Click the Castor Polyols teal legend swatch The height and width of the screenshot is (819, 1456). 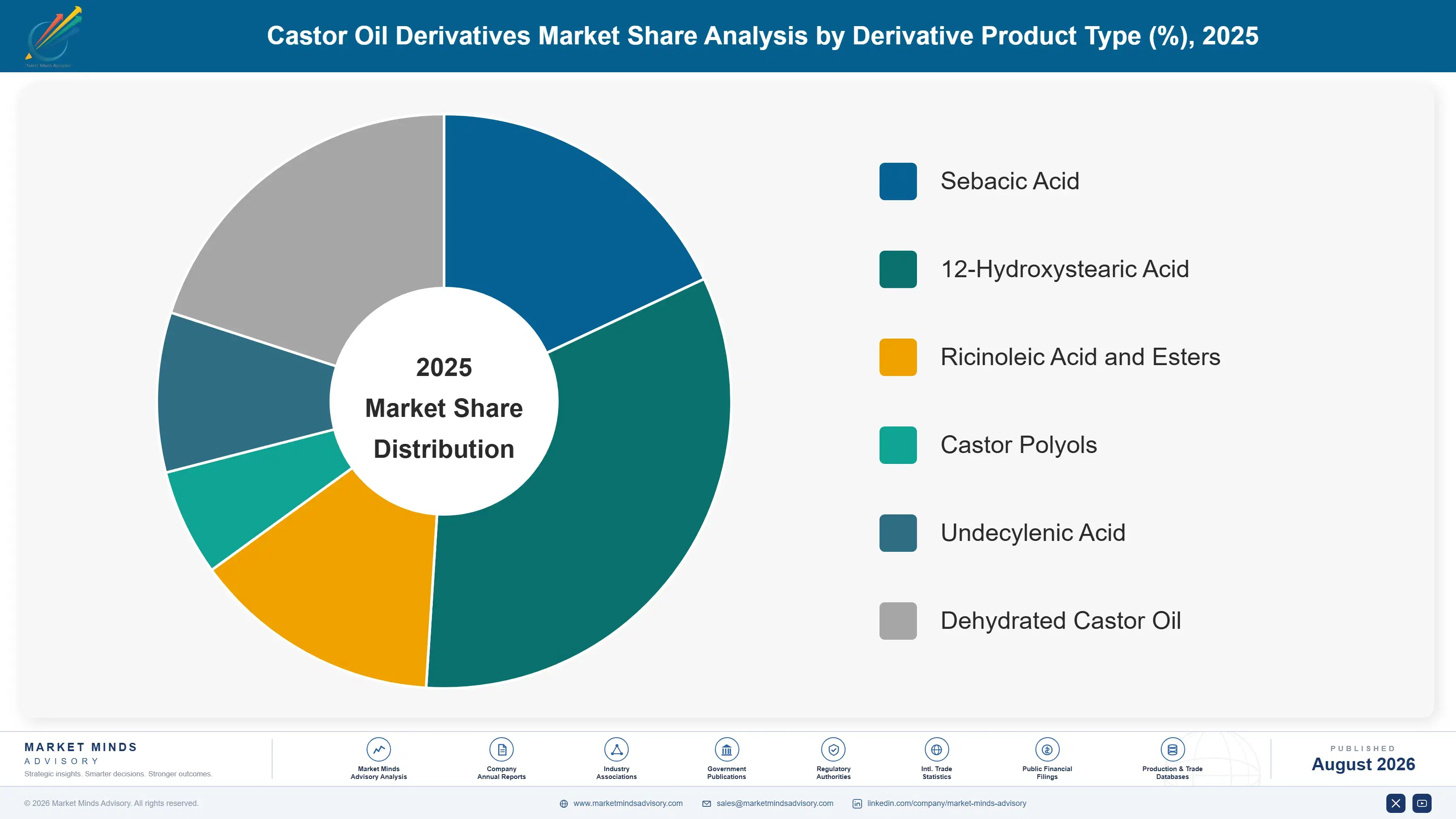897,445
